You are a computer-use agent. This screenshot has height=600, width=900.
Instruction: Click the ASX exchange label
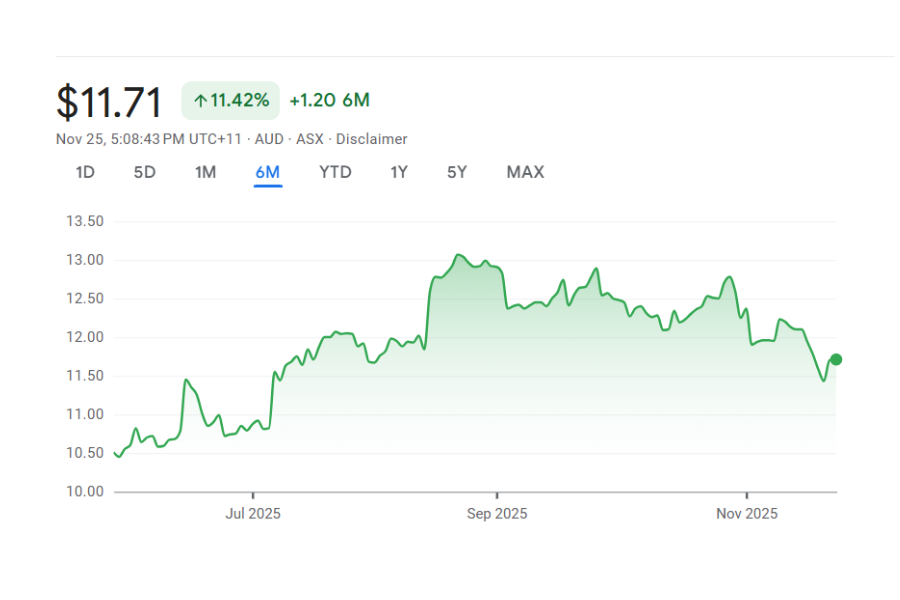(309, 139)
